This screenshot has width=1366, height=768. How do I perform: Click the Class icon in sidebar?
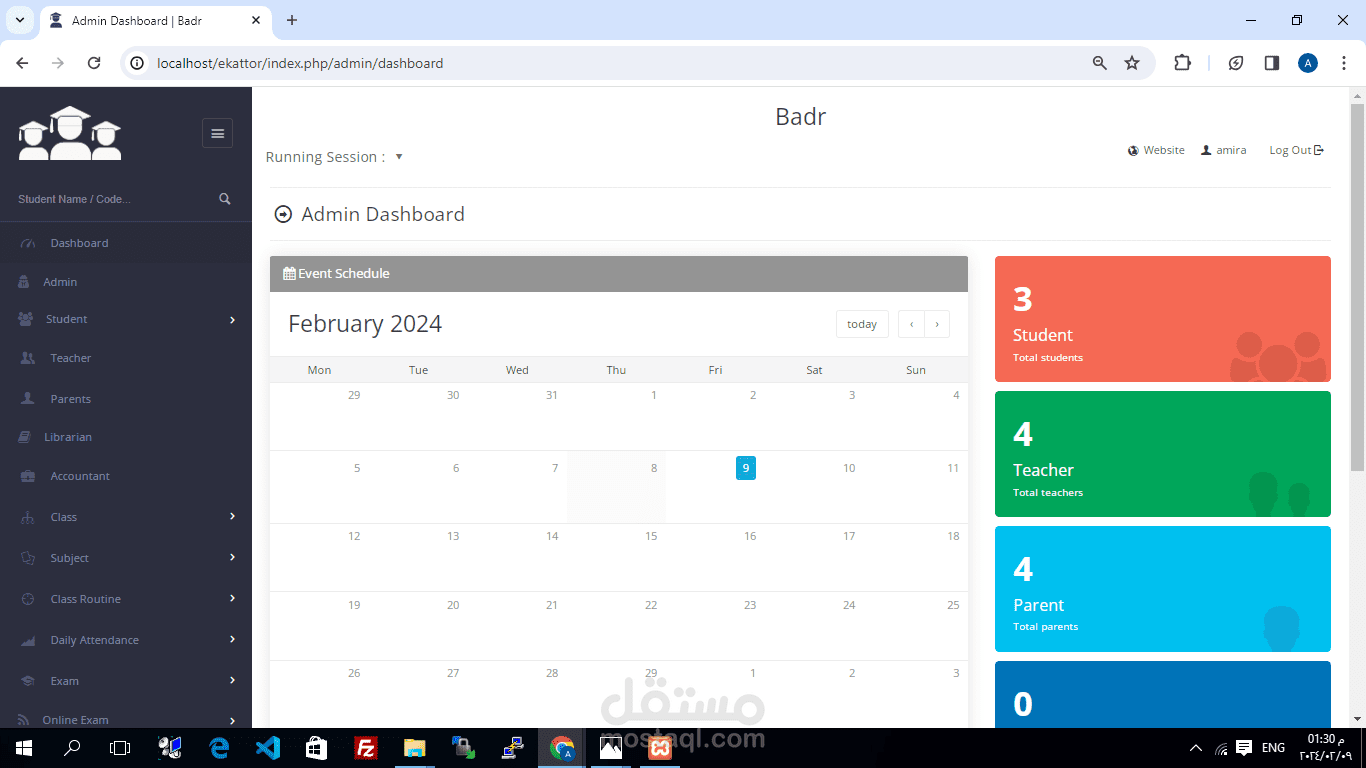pyautogui.click(x=28, y=517)
